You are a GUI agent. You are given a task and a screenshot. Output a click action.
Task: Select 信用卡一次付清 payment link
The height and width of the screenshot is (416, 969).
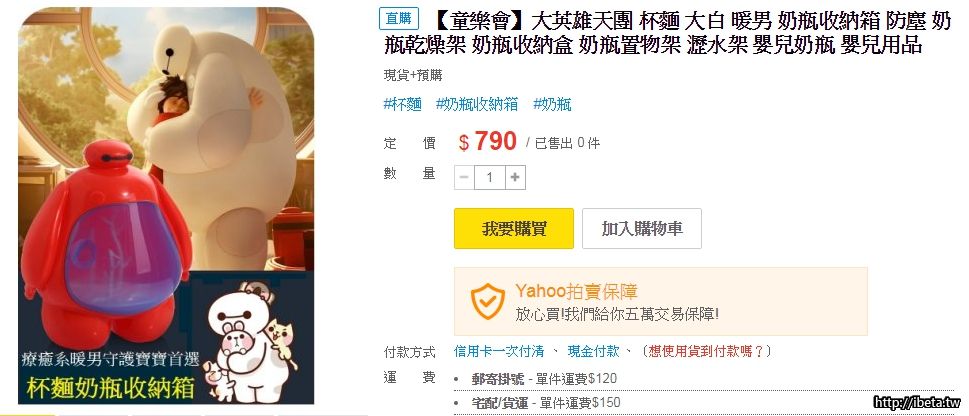tap(499, 352)
